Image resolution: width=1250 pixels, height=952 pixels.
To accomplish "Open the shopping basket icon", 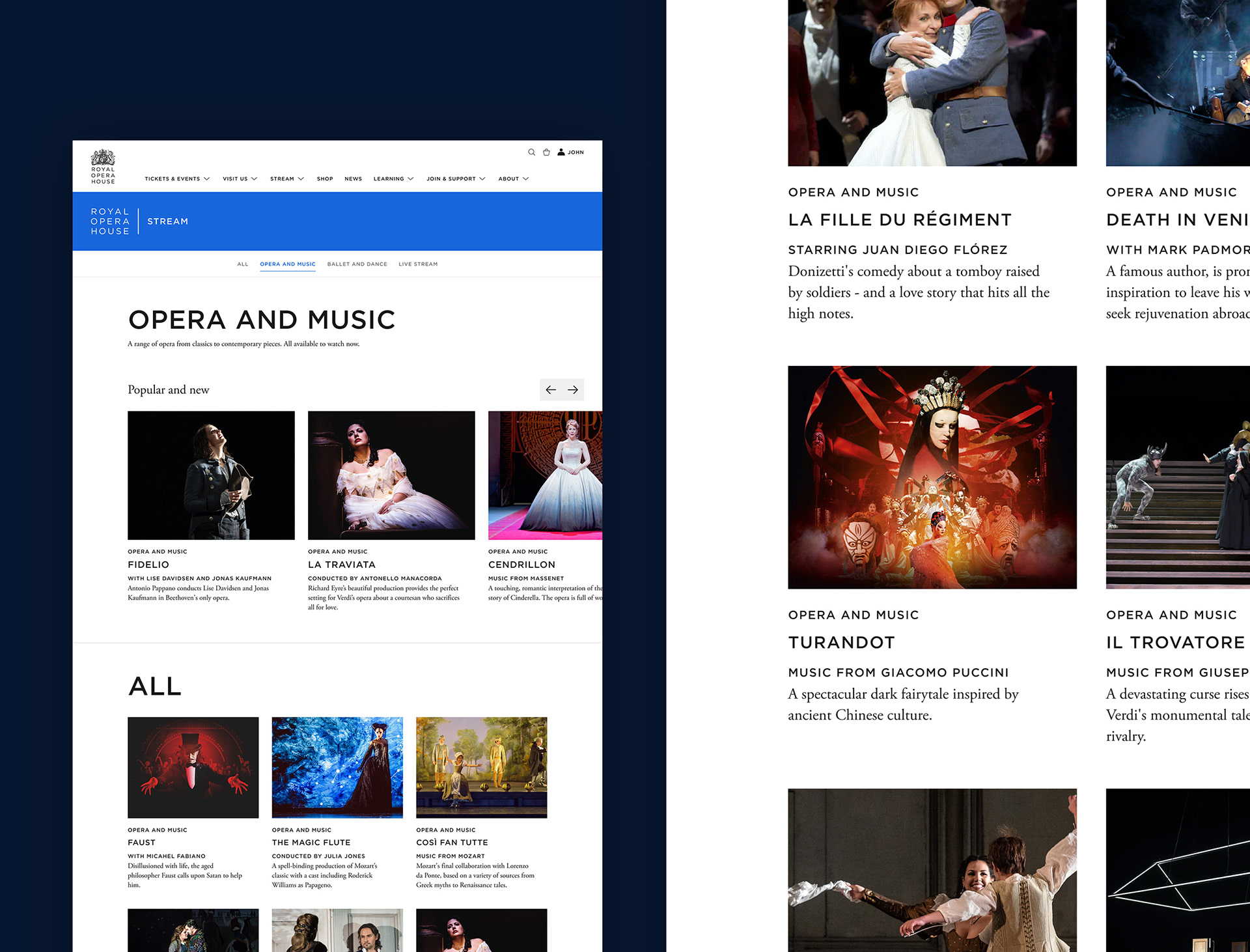I will pos(546,152).
